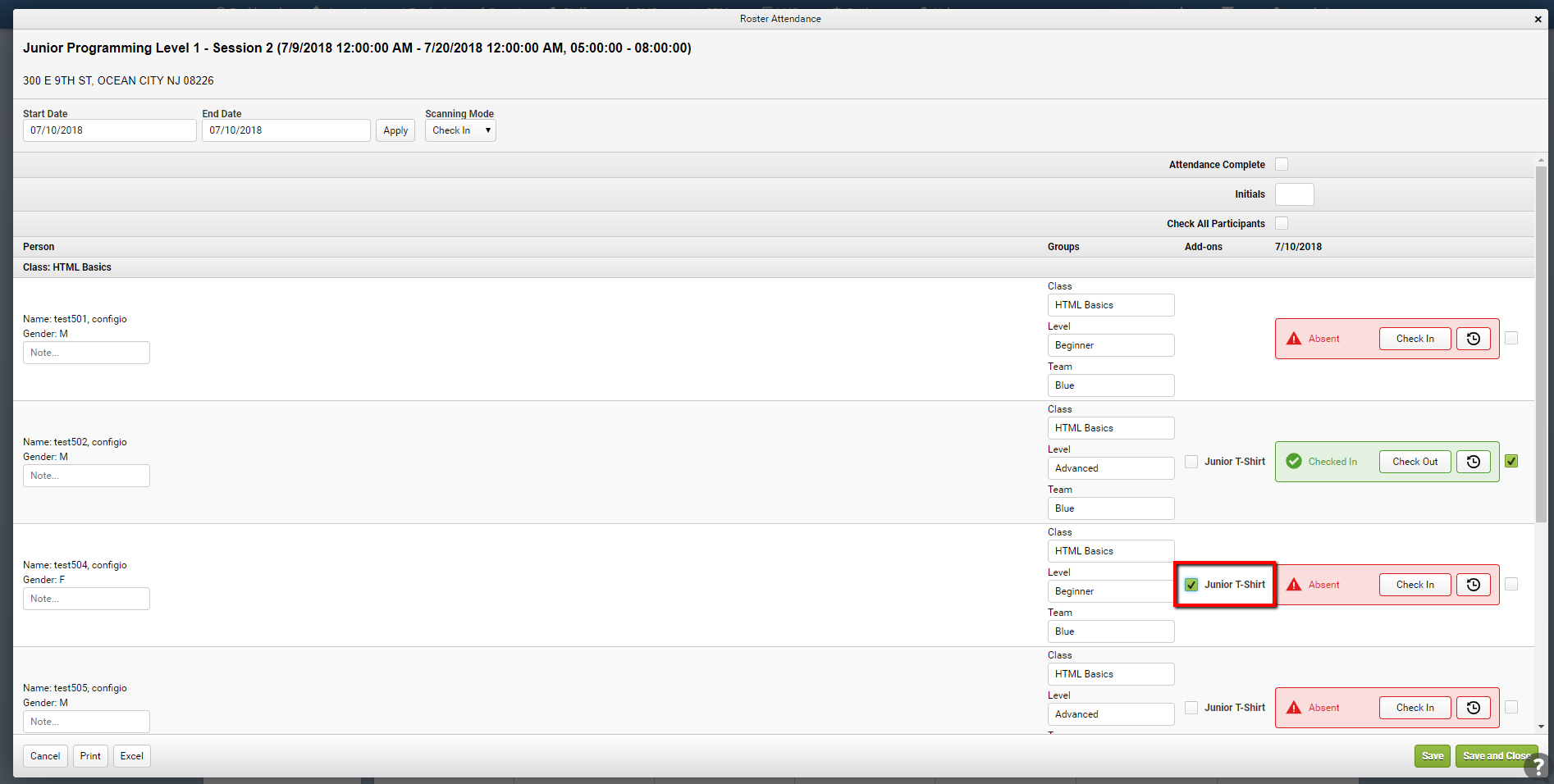The width and height of the screenshot is (1554, 784).
Task: Click the Apply button
Action: 395,130
